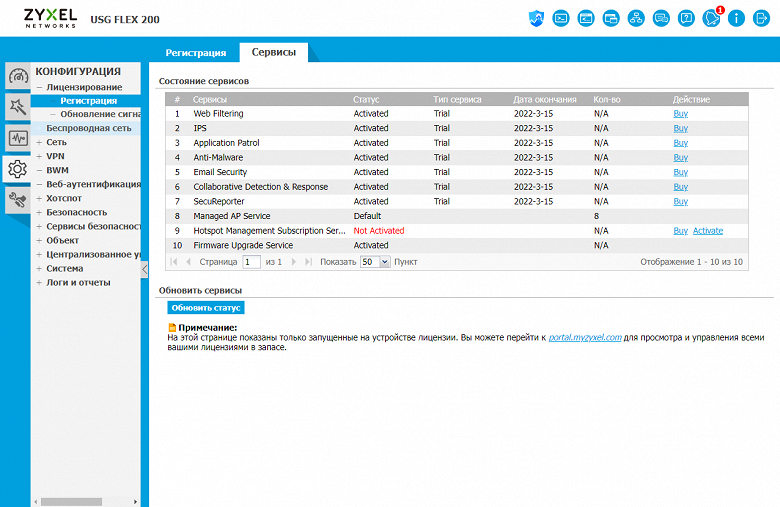Open the items-per-page 50 dropdown
This screenshot has width=780, height=507.
click(x=375, y=262)
